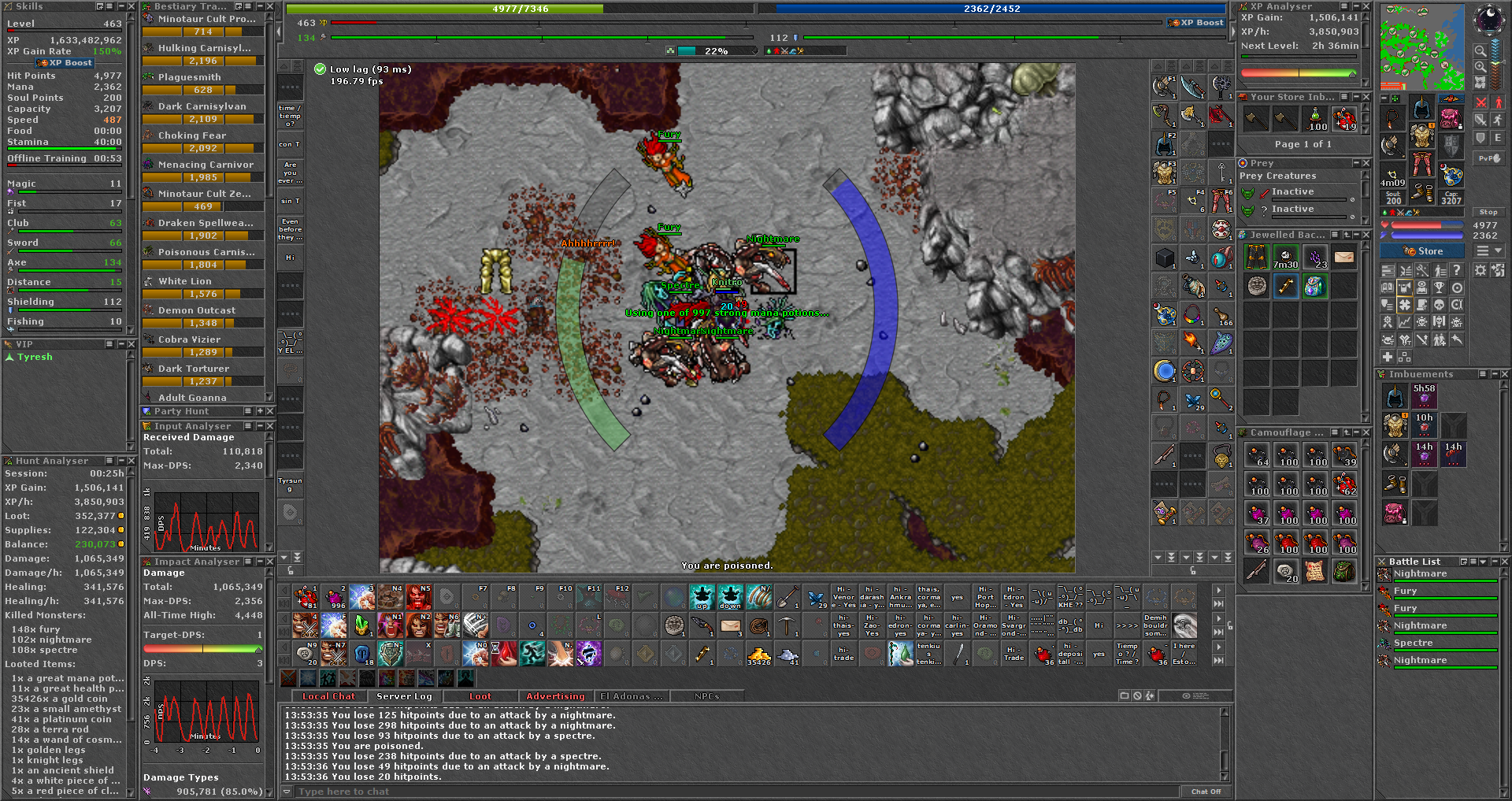Click the Stop button
This screenshot has height=801, width=1512.
point(1488,212)
